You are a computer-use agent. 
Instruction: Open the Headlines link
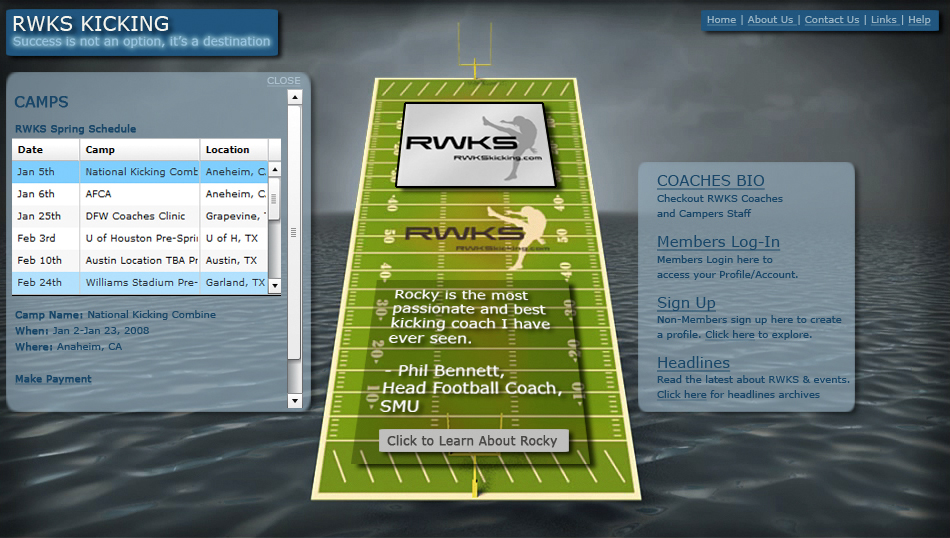(x=693, y=362)
